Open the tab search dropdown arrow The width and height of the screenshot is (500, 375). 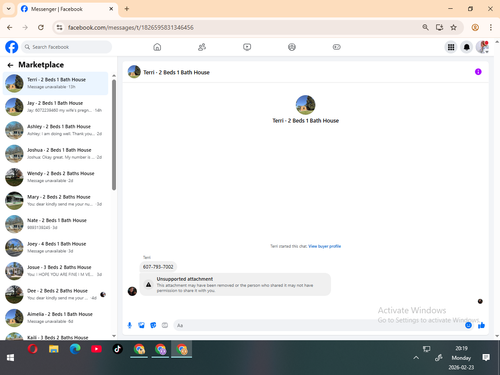coord(9,9)
